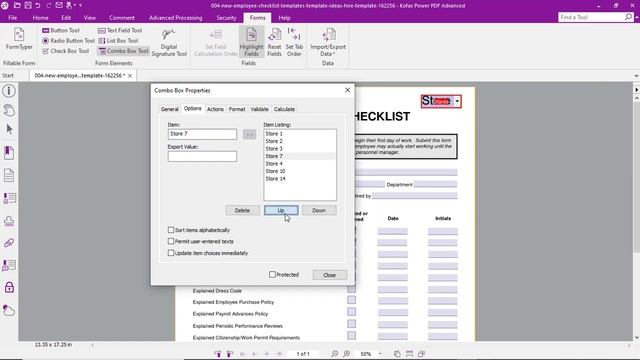This screenshot has height=360, width=640.
Task: Select Store 10 in Item Listing
Action: click(300, 171)
